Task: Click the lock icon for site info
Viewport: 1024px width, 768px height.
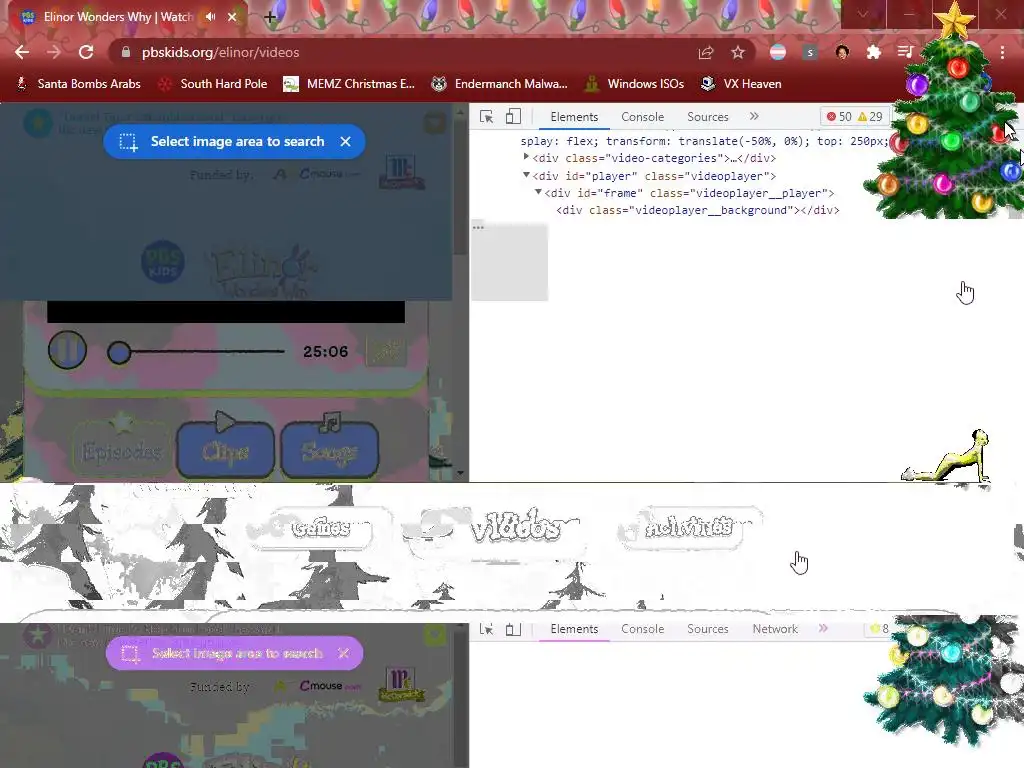Action: [126, 52]
